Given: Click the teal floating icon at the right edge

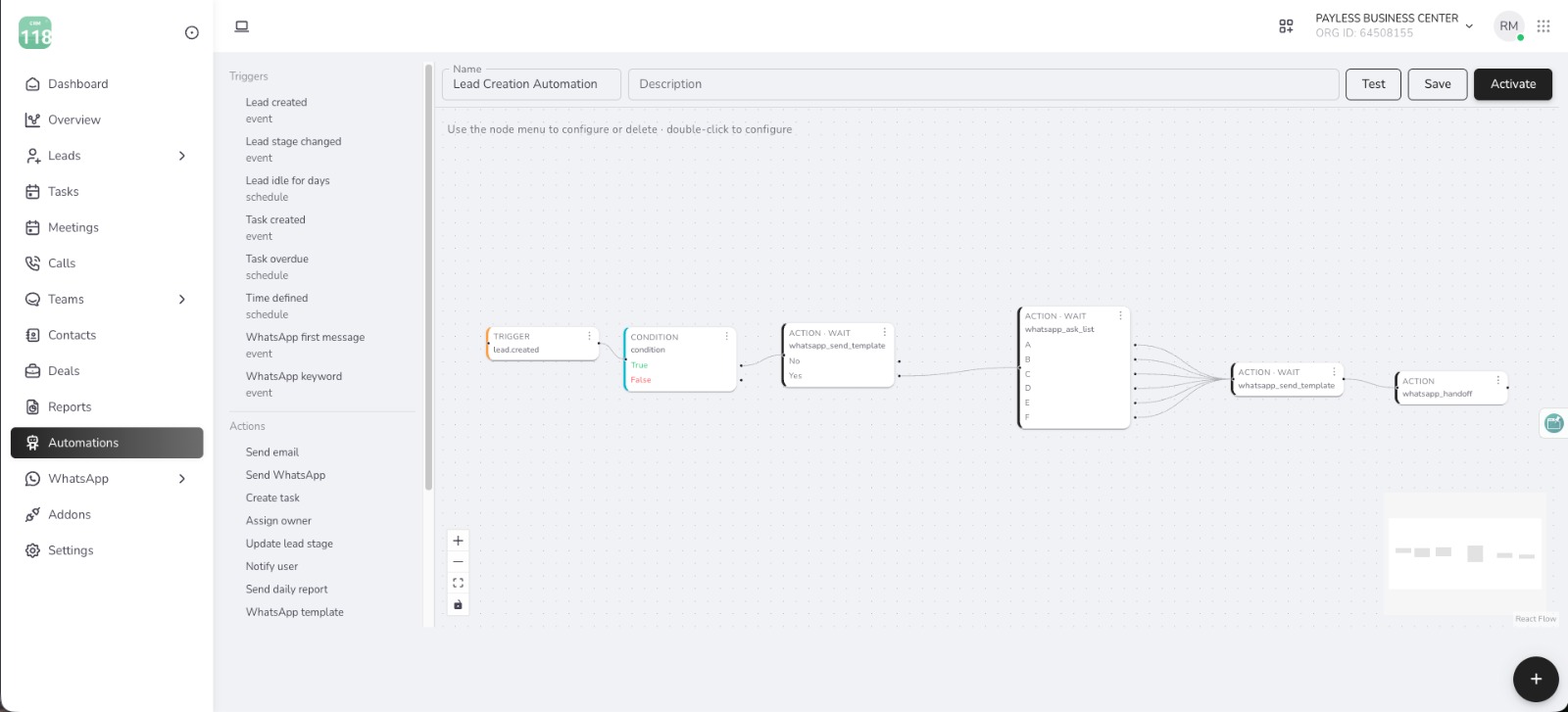Looking at the screenshot, I should coord(1553,423).
